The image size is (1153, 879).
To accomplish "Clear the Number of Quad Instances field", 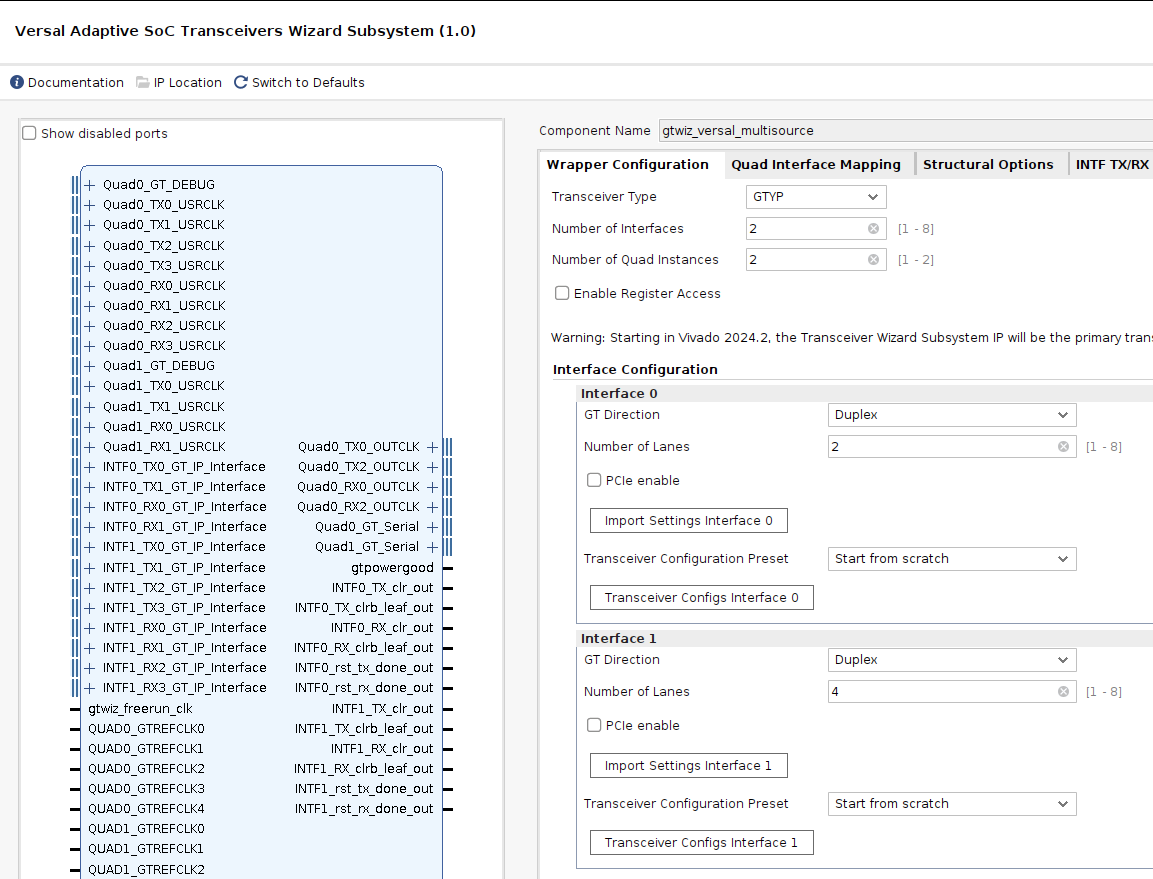I will [873, 260].
